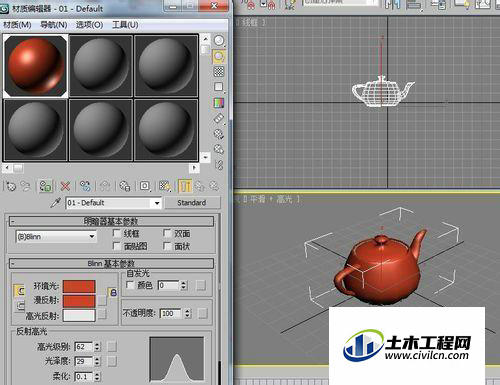Click the Put to Library icon
500x385 pixels.
(125, 186)
